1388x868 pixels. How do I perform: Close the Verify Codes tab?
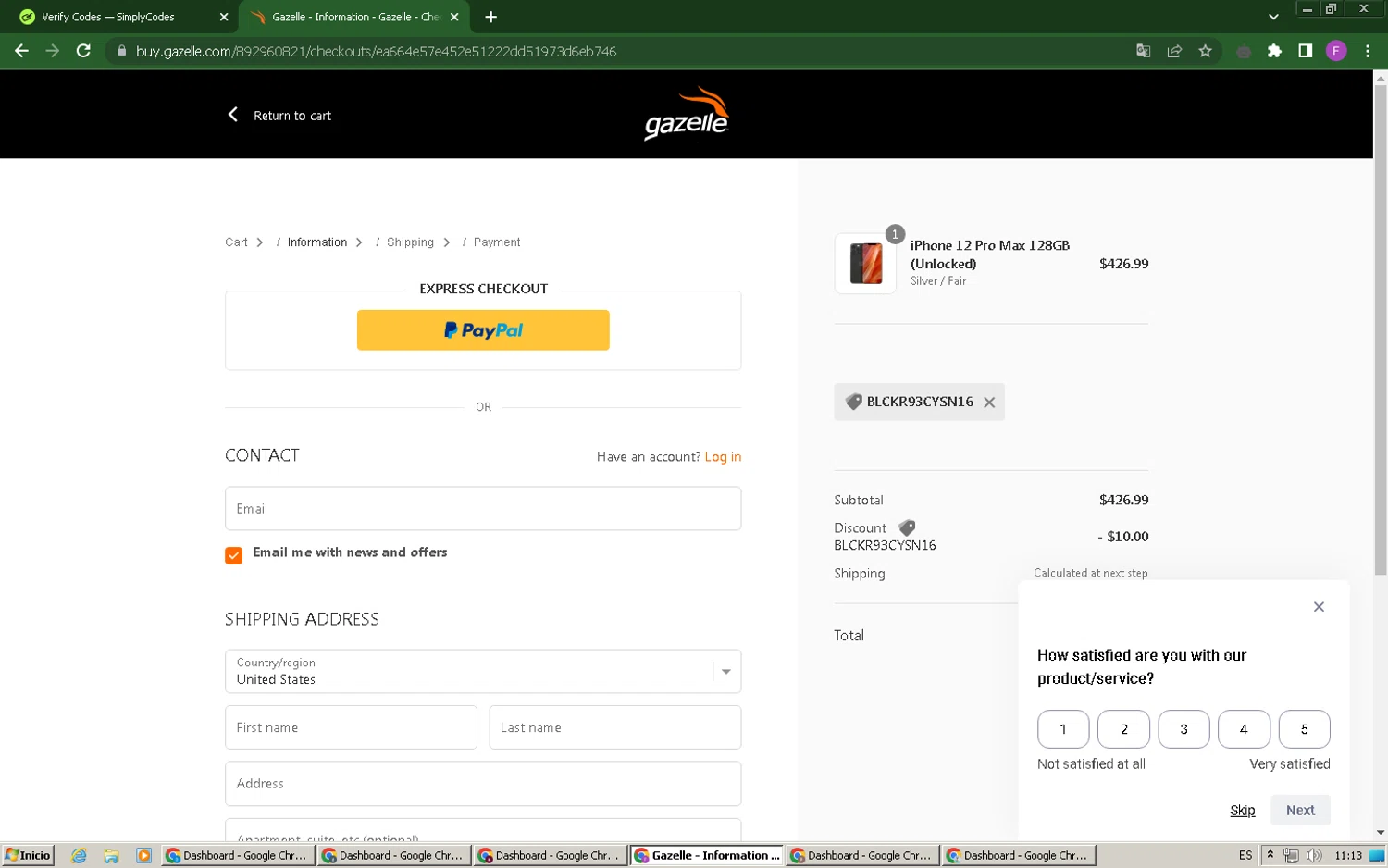(x=223, y=17)
